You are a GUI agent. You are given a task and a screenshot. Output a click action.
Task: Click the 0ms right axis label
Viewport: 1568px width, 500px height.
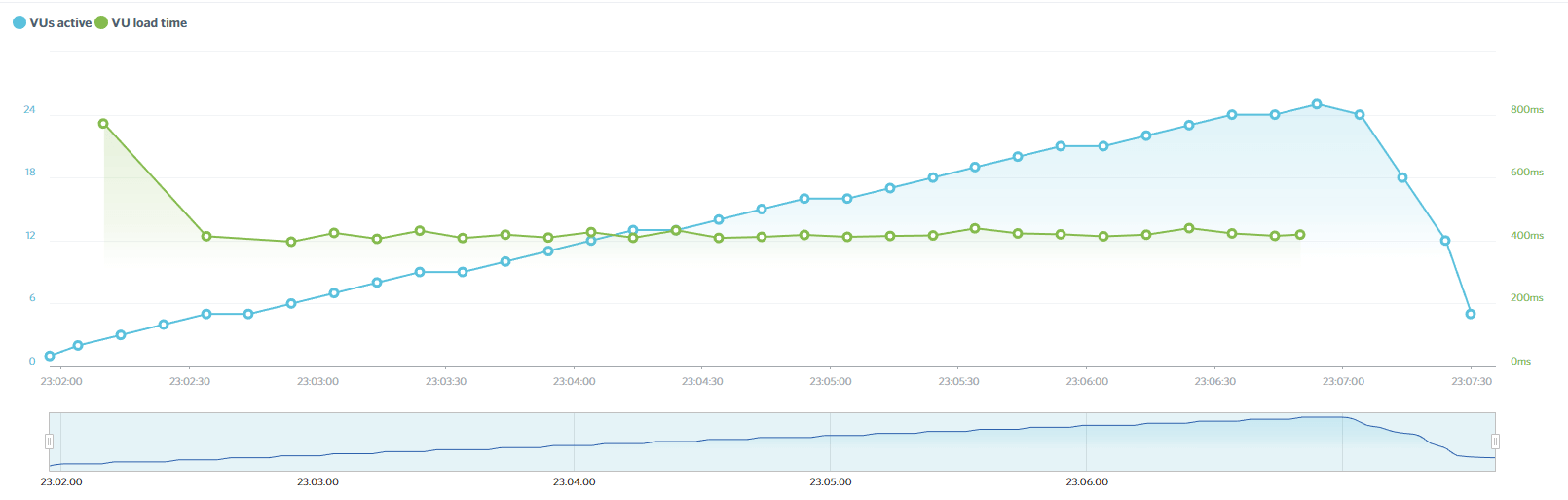(1520, 362)
